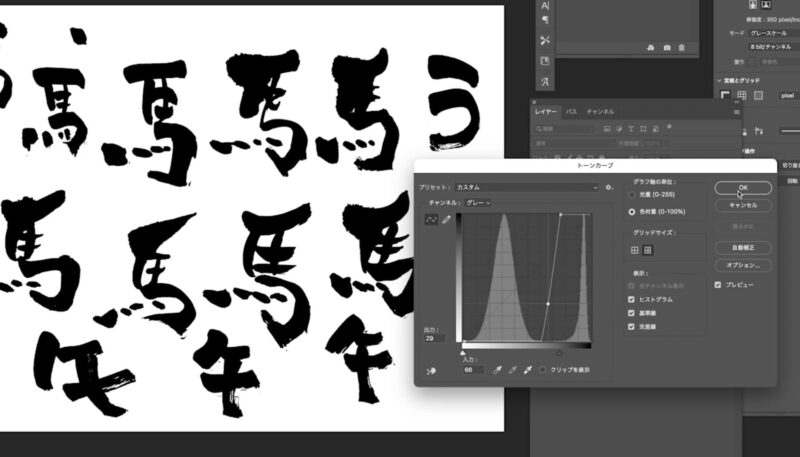Toggle layer filtering on/off switch
Viewport: 800px width, 457px height.
(x=669, y=126)
